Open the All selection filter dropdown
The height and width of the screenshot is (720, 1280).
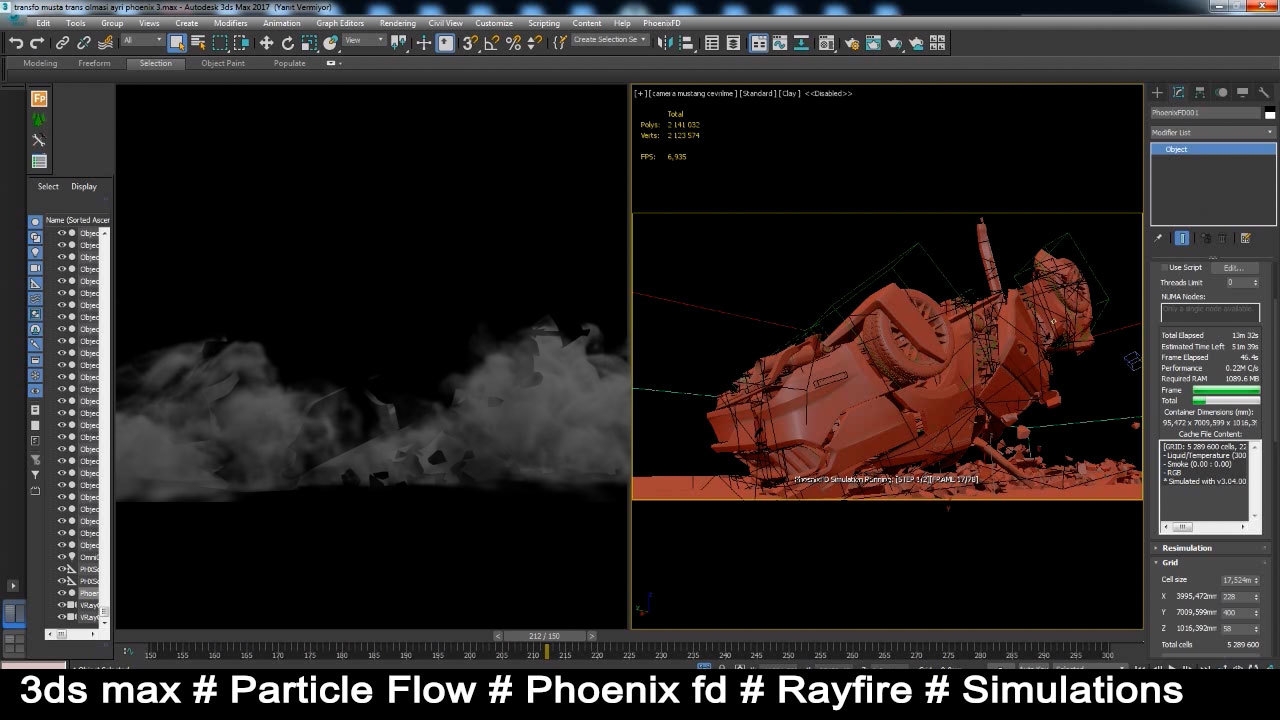(143, 40)
